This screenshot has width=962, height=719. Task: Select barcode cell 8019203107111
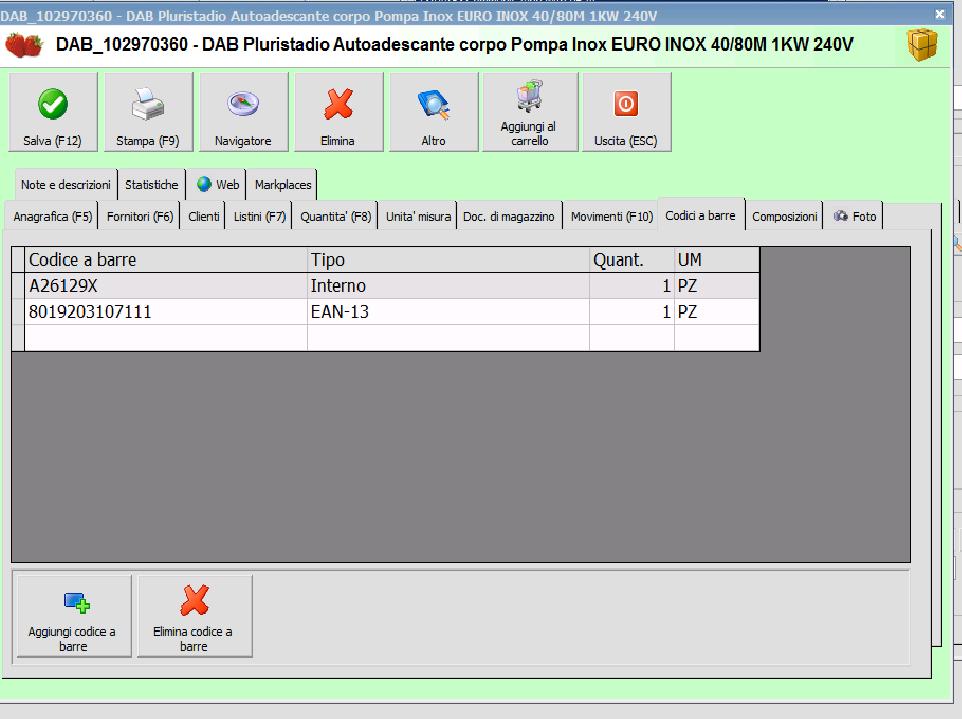pos(166,312)
